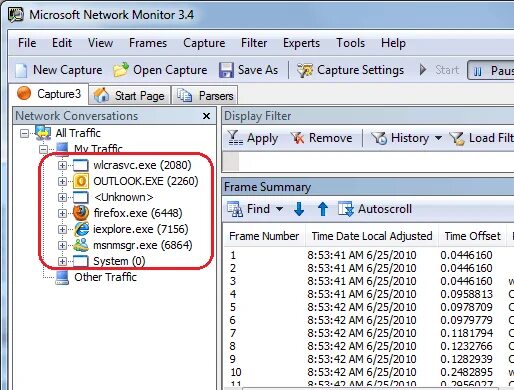Select the My Traffic tree label
514x390 pixels.
(x=98, y=149)
